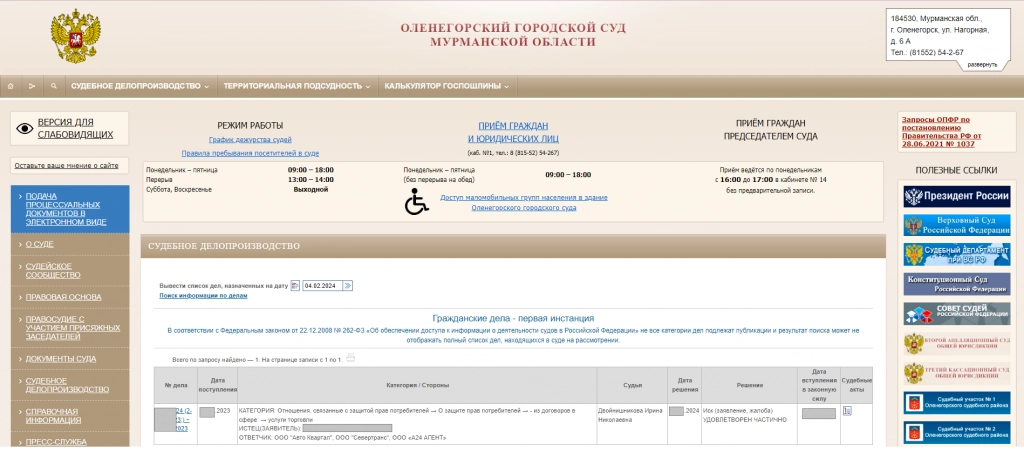Open the Запросы ОПФР по постановлению link
Viewport: 1024px width, 465px height.
(942, 132)
